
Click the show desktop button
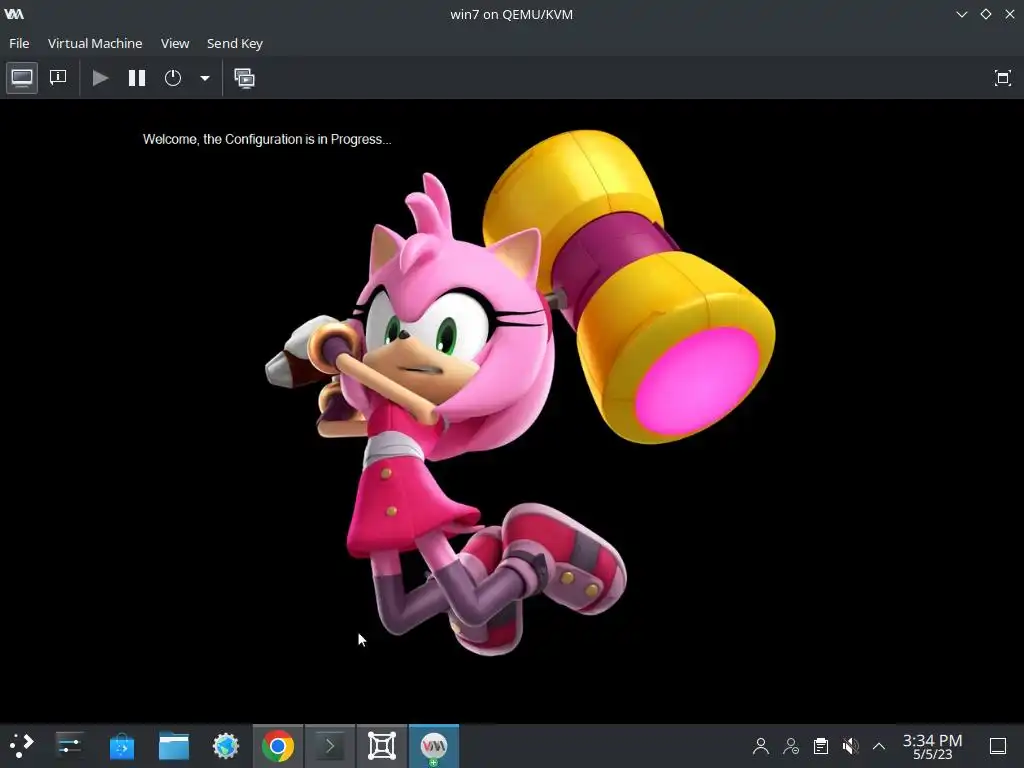point(998,746)
